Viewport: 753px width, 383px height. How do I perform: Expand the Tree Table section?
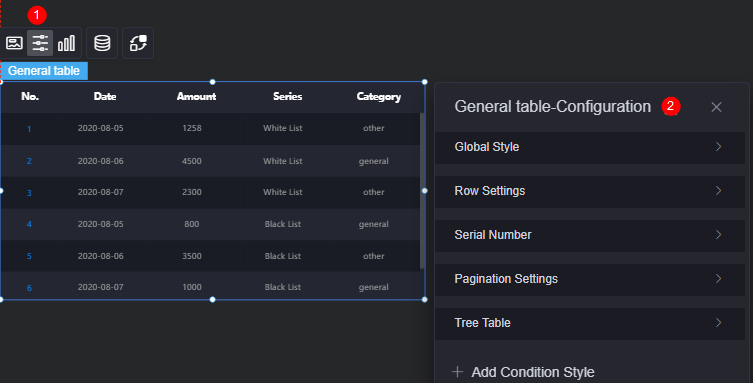point(590,323)
